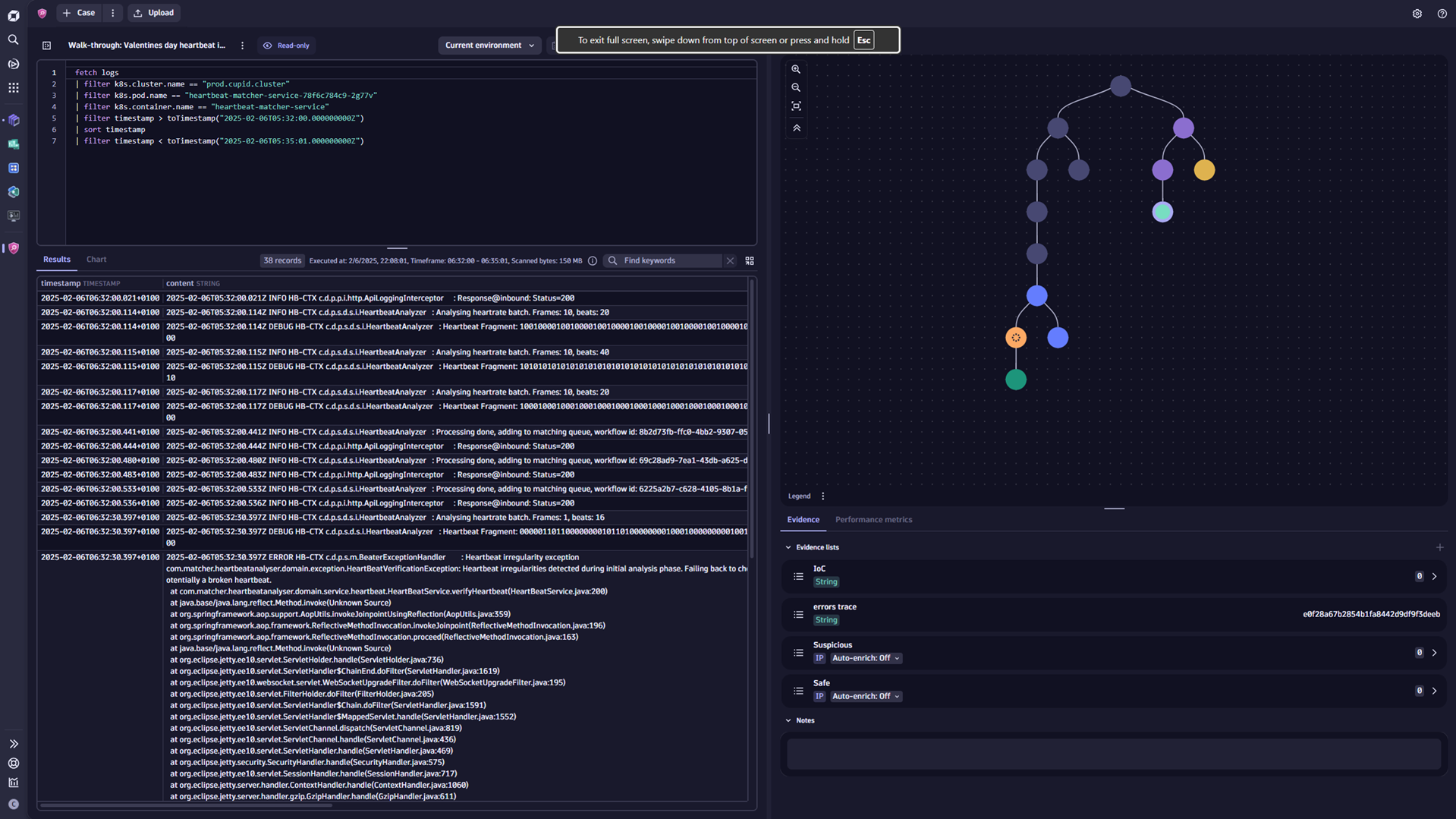Fit the graph to the screen
The image size is (1456, 819).
click(796, 106)
